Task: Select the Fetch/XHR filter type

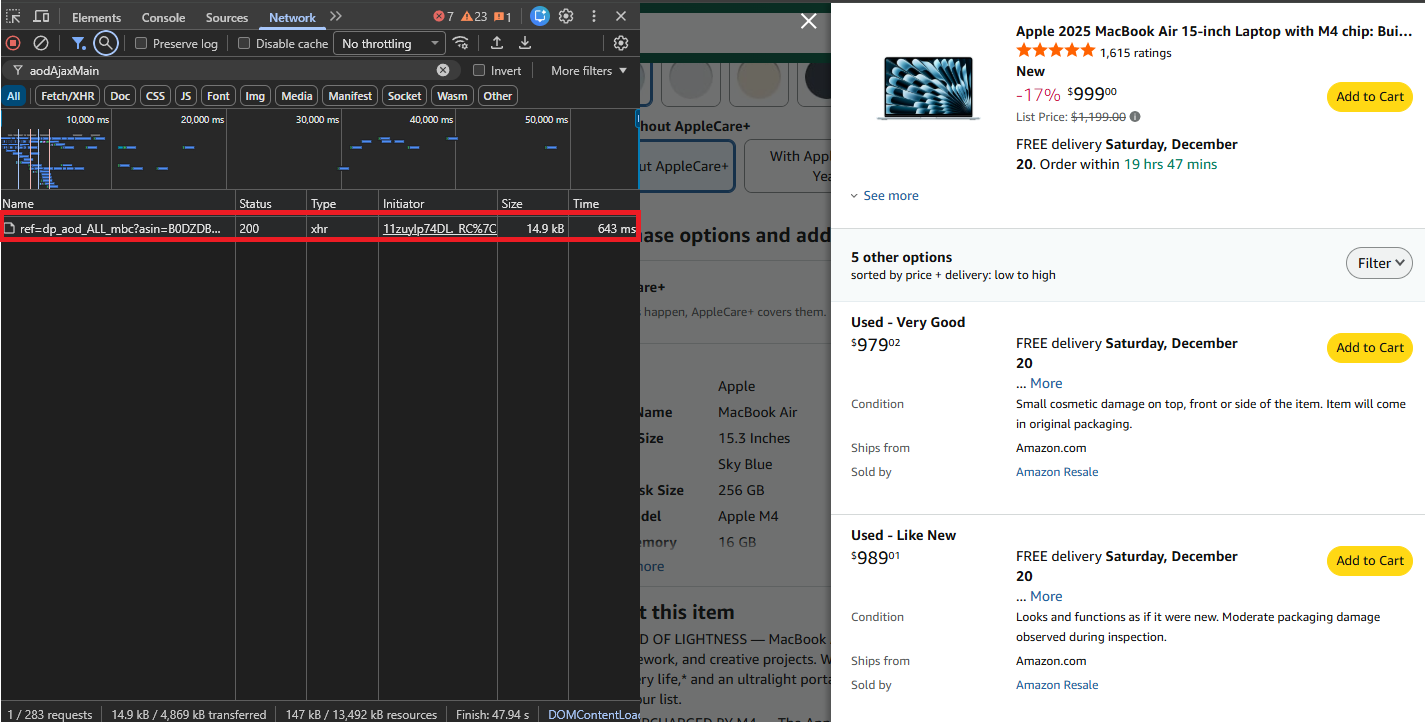Action: (68, 96)
